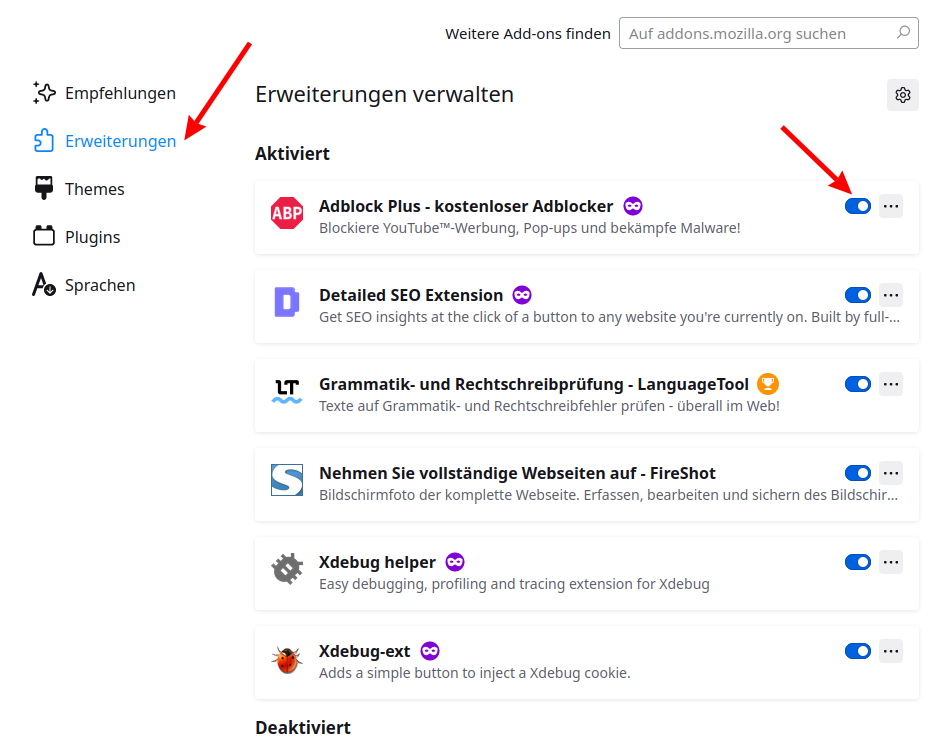Click the search magnifier icon

point(903,33)
